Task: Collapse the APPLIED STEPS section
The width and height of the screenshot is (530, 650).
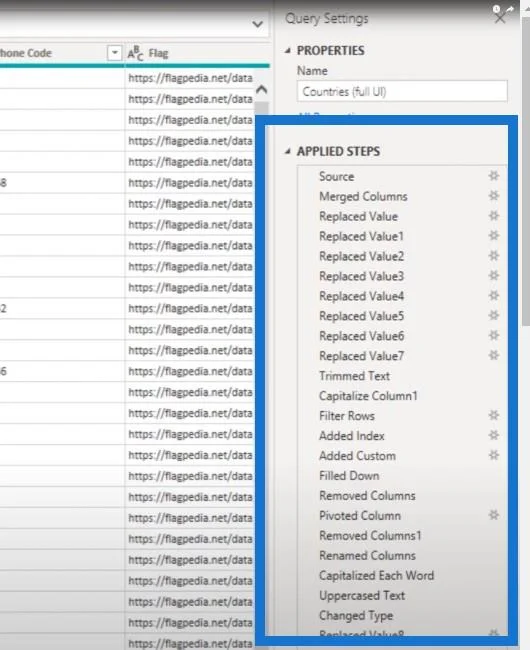Action: (x=288, y=151)
